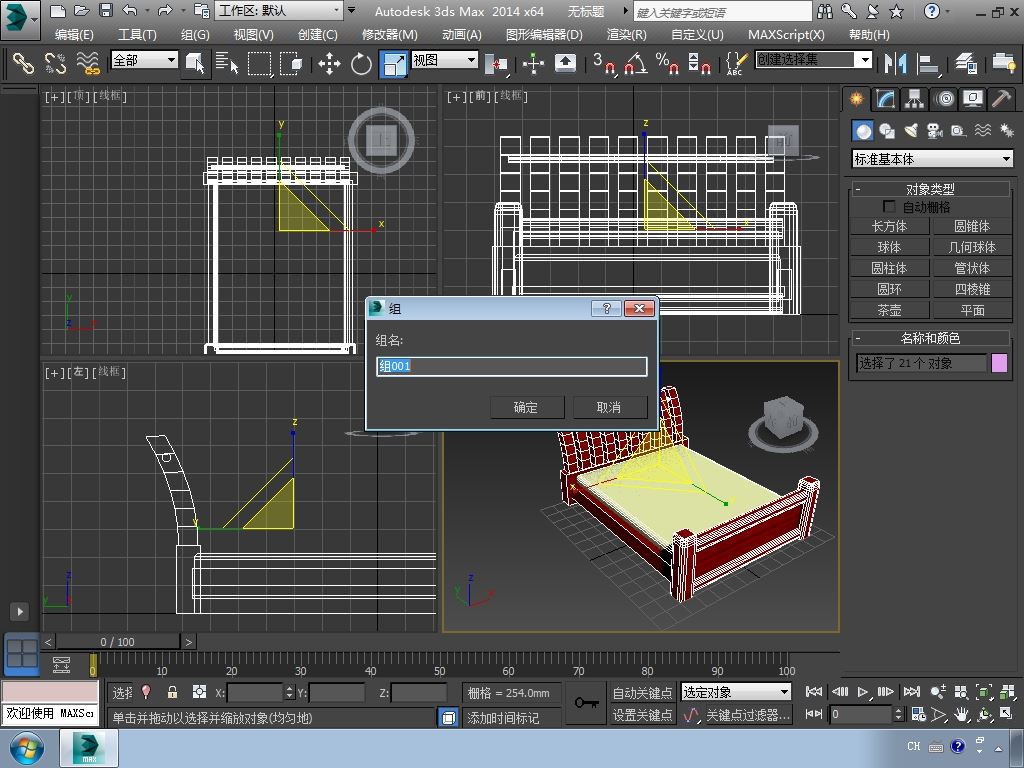Toggle 自动关键点 auto key mode

tap(642, 692)
